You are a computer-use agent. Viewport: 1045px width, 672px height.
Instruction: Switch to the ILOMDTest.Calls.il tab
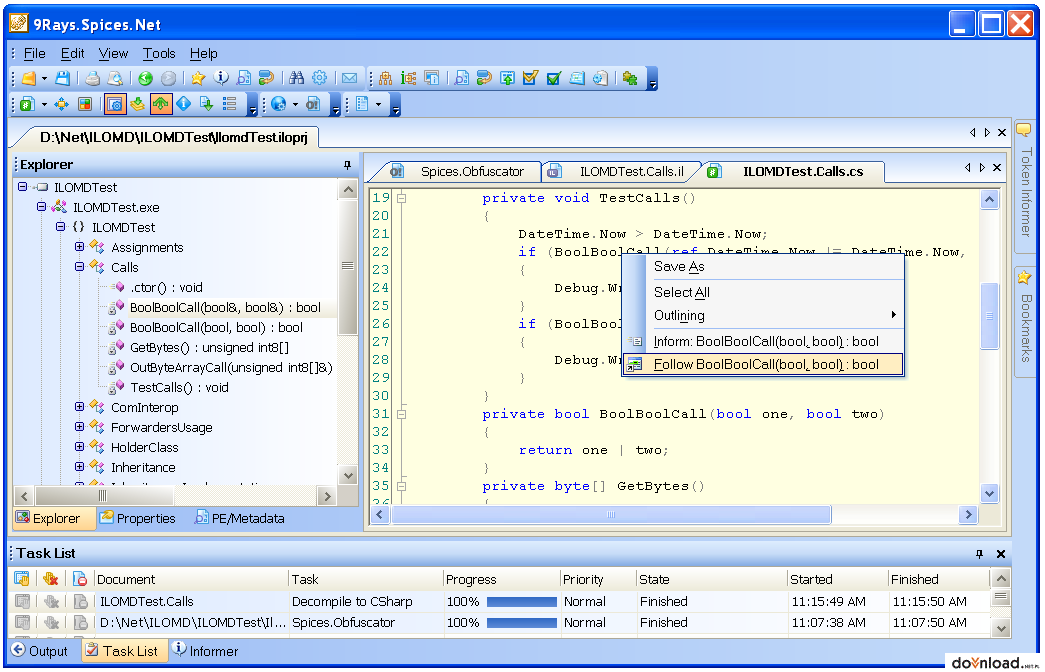[622, 171]
